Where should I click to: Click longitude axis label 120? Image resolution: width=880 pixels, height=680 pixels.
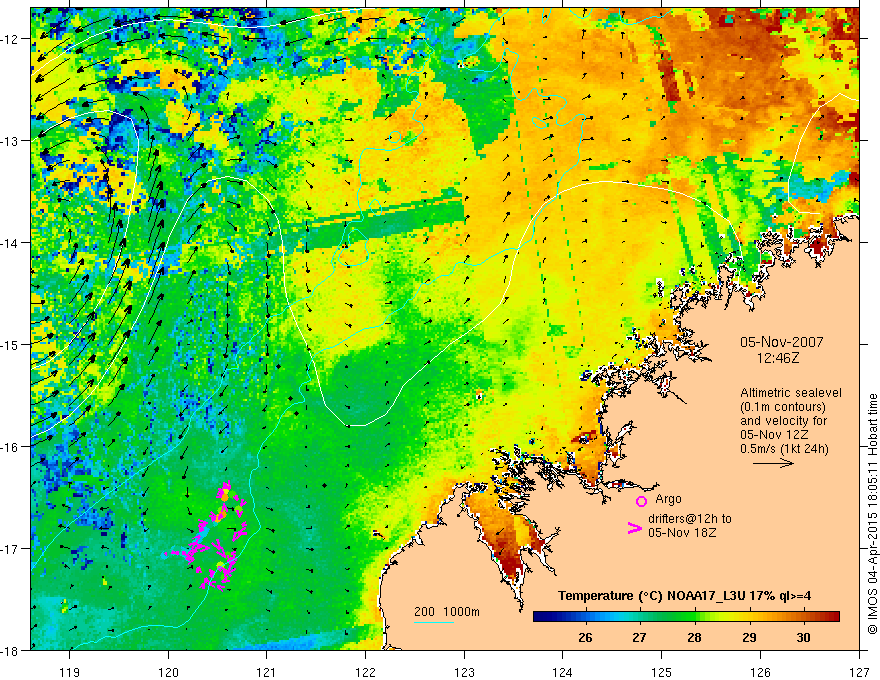click(x=168, y=672)
